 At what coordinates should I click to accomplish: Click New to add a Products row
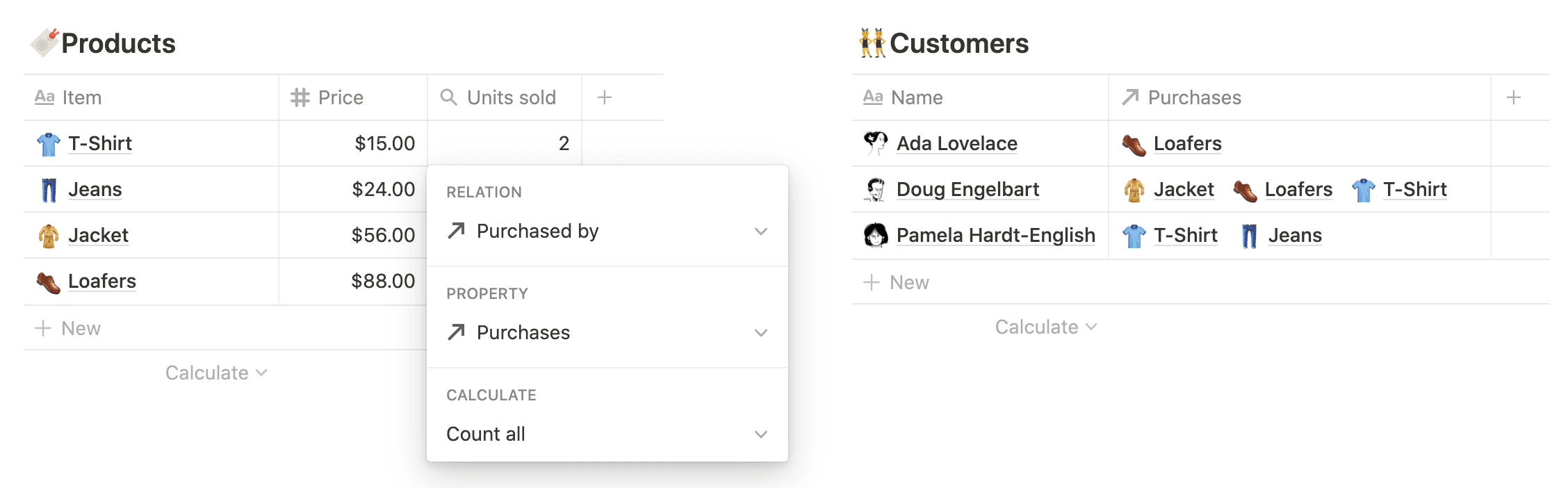(69, 327)
